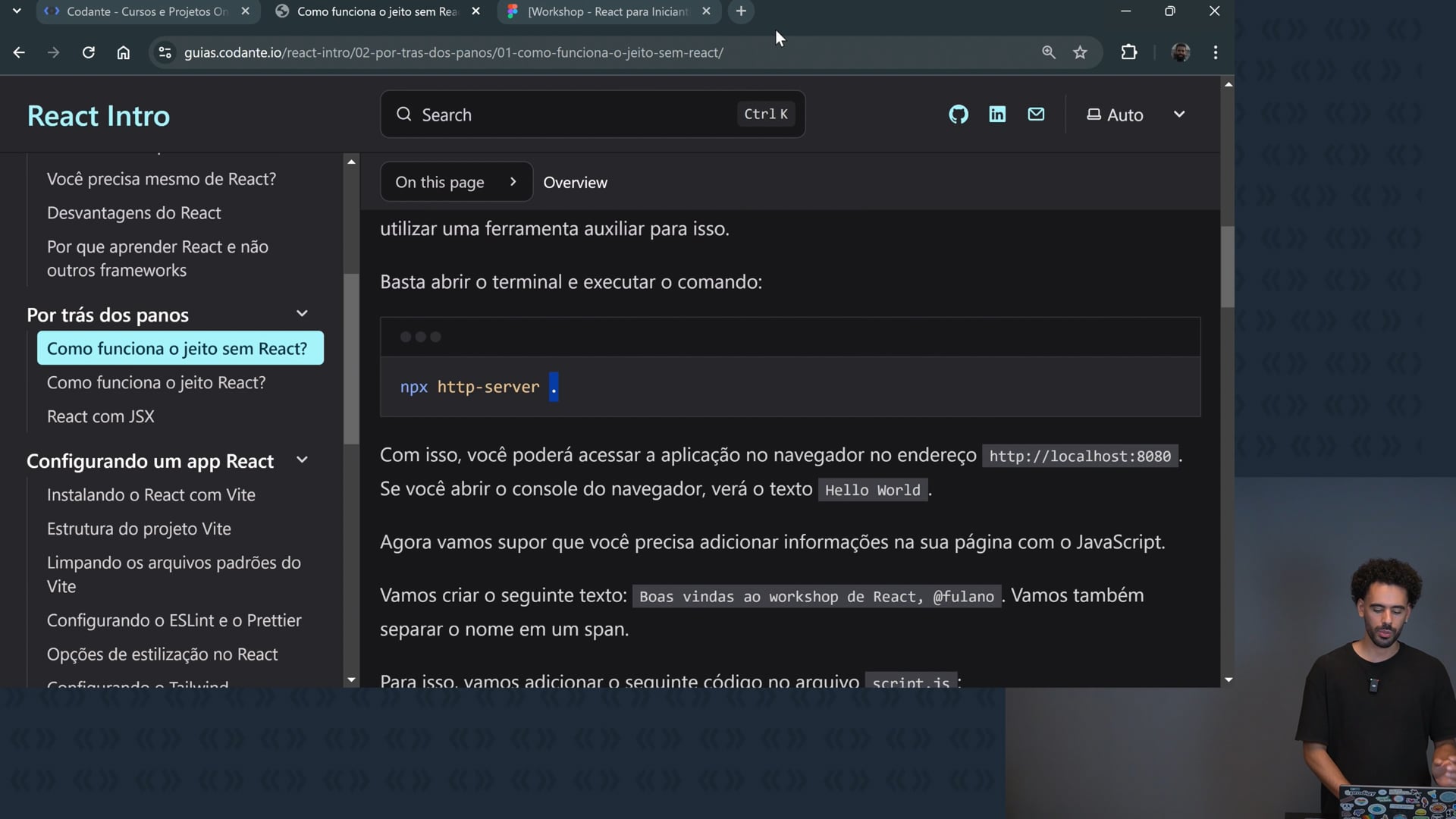Minimize the browser window

1126,11
